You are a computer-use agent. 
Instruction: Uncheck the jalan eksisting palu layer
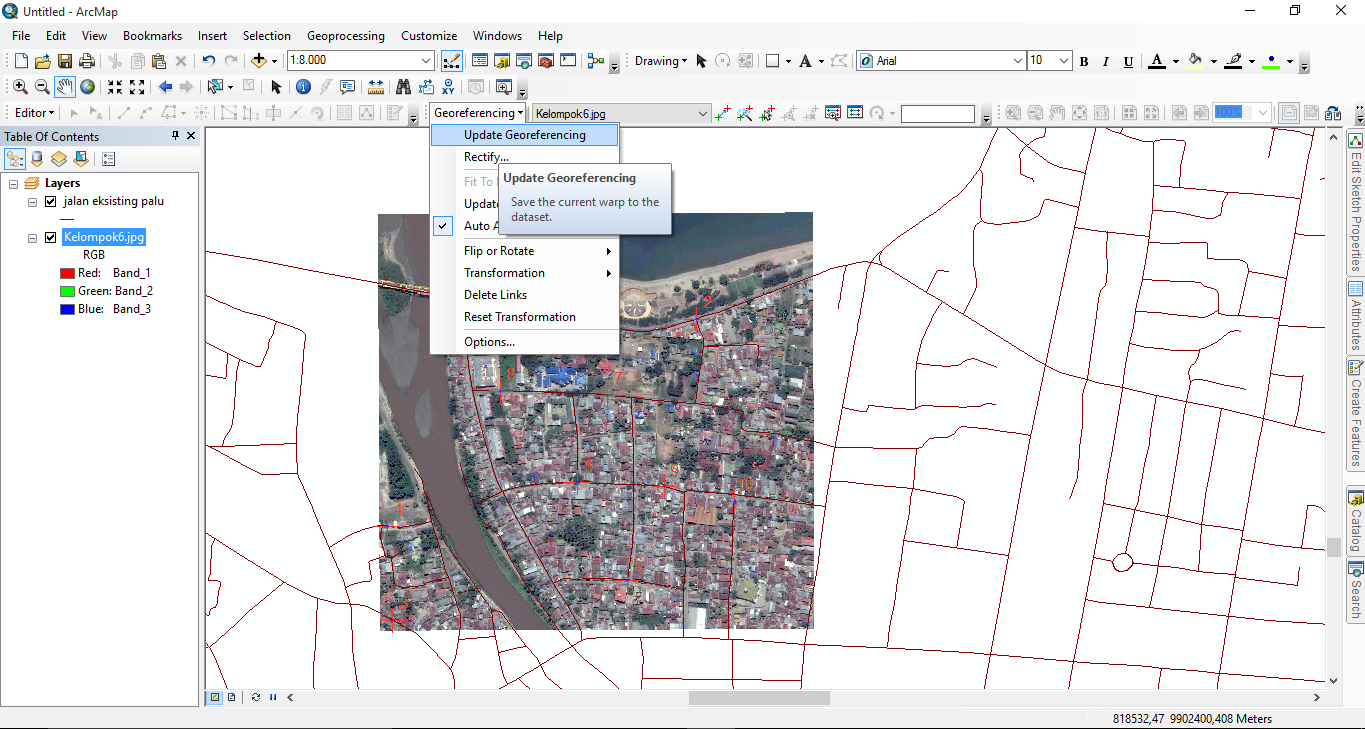tap(51, 201)
